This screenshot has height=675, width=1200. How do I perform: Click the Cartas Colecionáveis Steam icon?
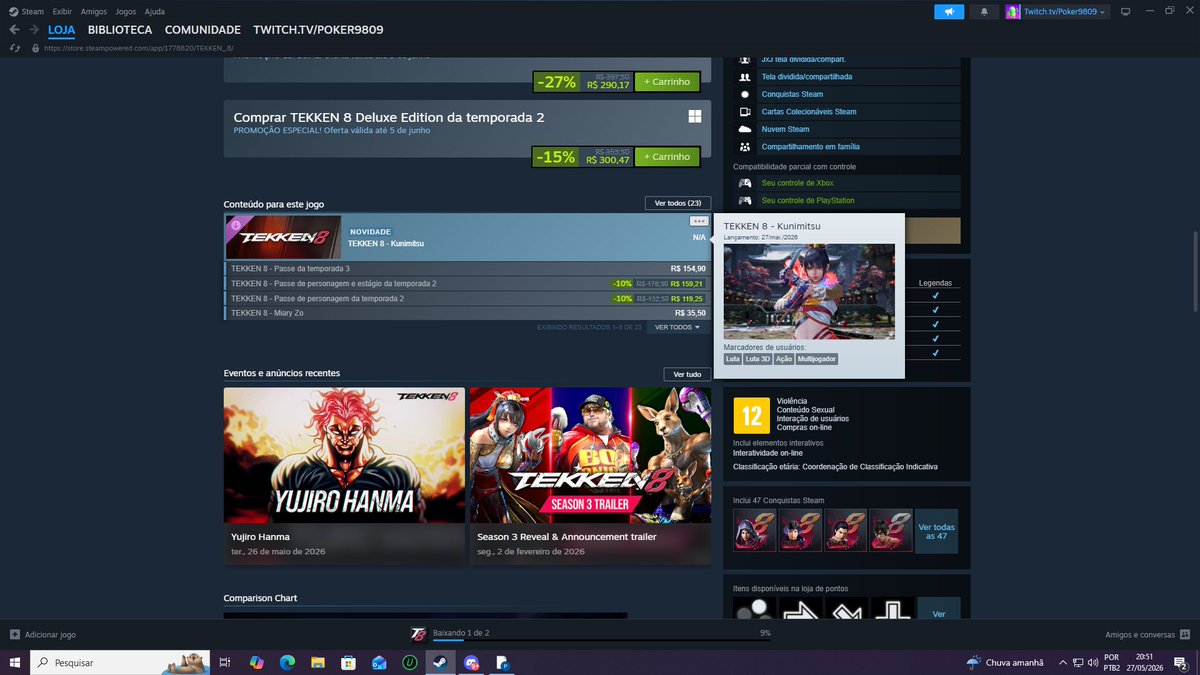pos(744,112)
